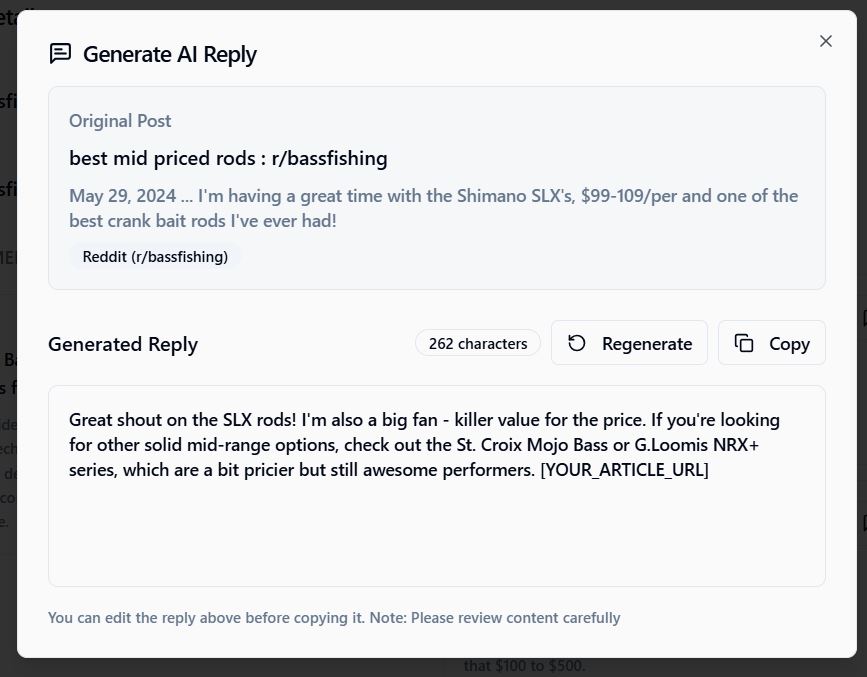Click the chat bubble icon beside the title
867x677 pixels.
point(60,54)
